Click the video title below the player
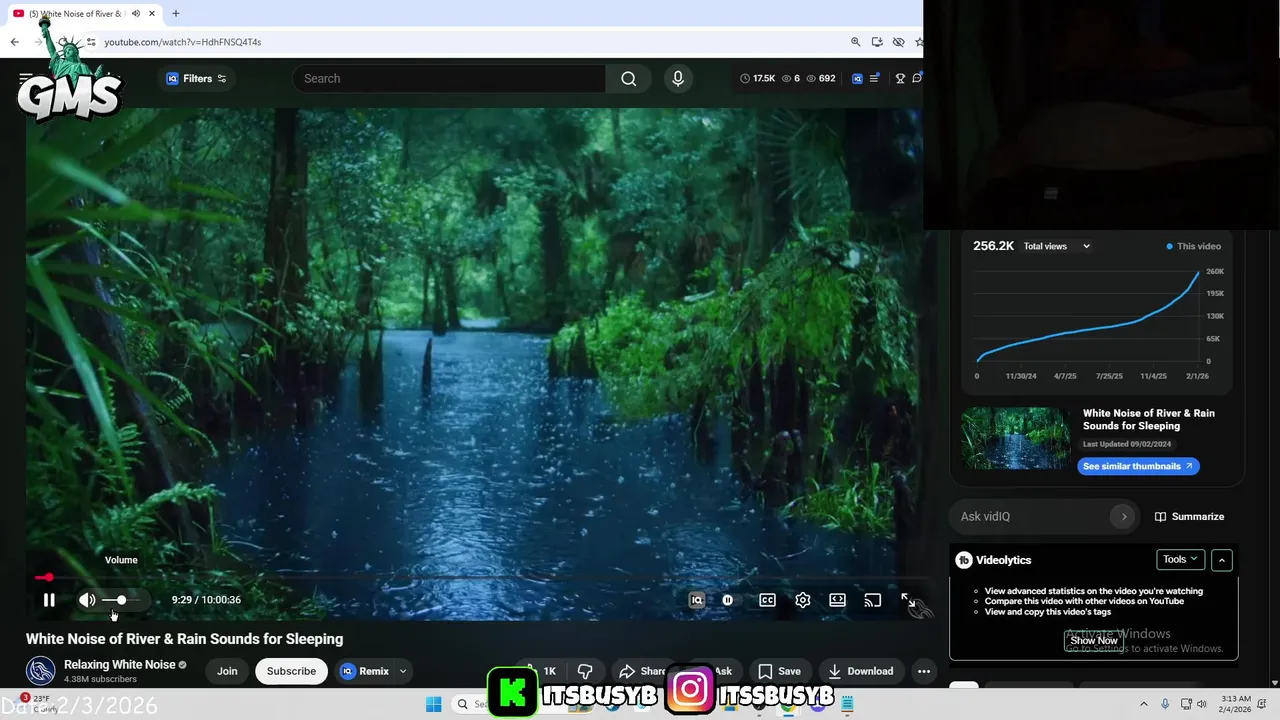Viewport: 1280px width, 720px height. 184,639
